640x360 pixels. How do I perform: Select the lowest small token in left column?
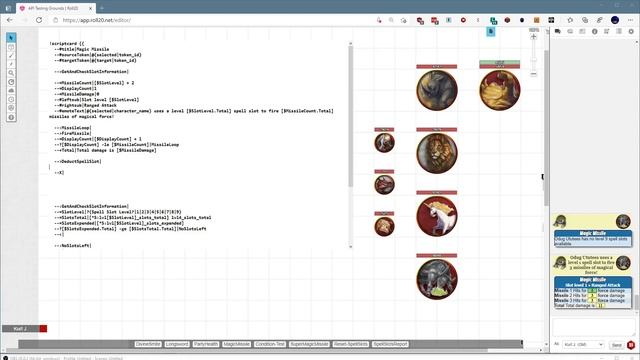[x=384, y=227]
